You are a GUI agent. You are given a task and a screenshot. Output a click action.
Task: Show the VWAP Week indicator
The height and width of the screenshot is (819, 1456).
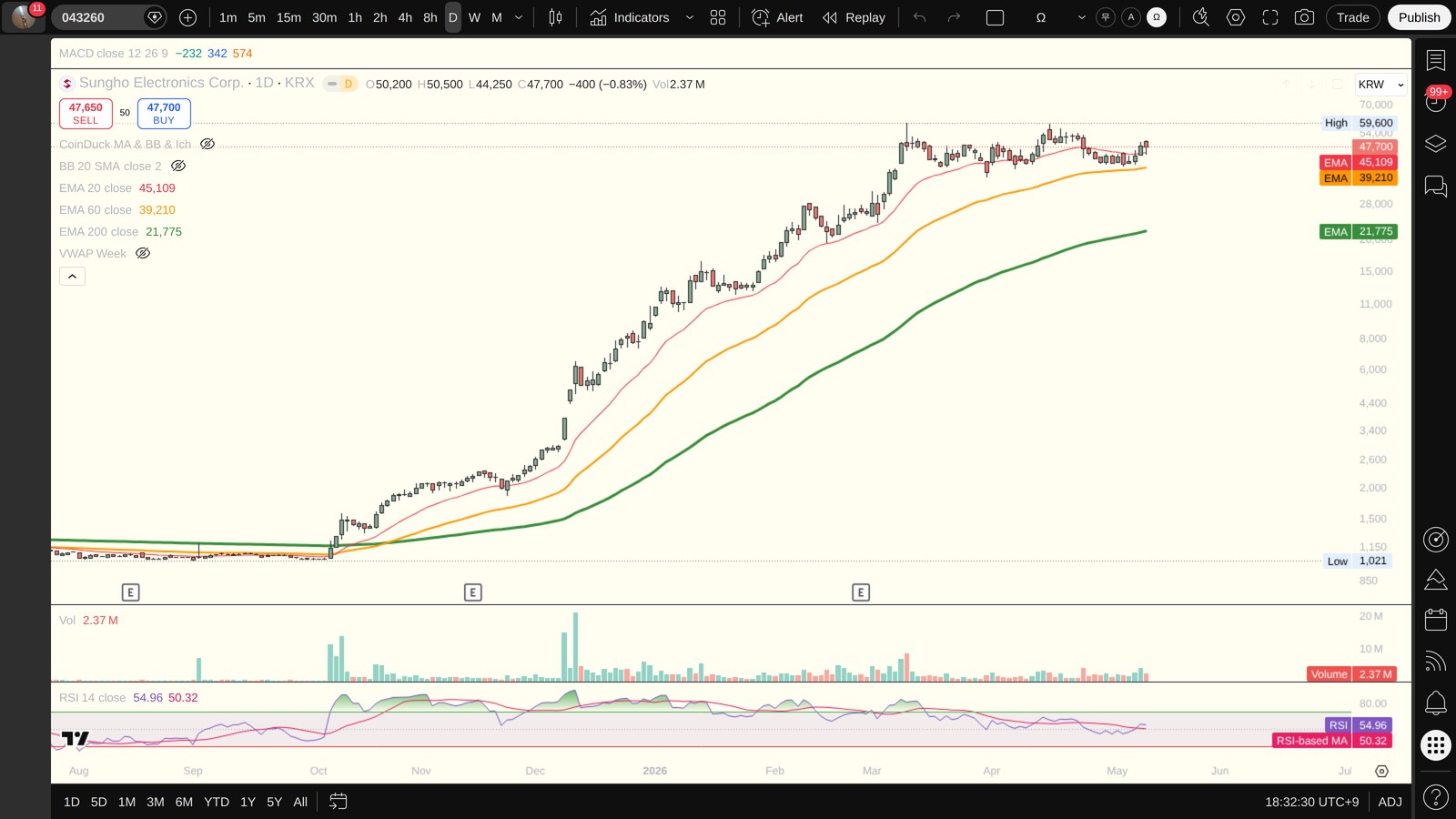point(143,253)
